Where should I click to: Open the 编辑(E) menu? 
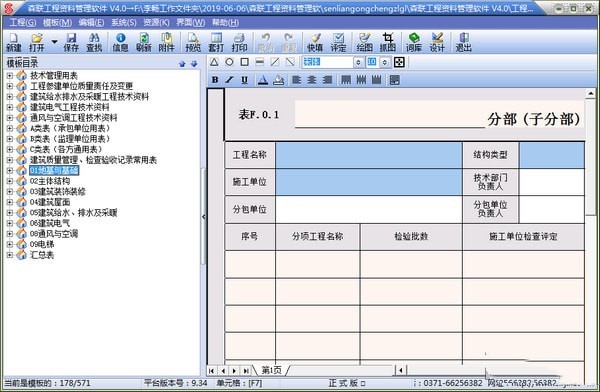tap(91, 23)
